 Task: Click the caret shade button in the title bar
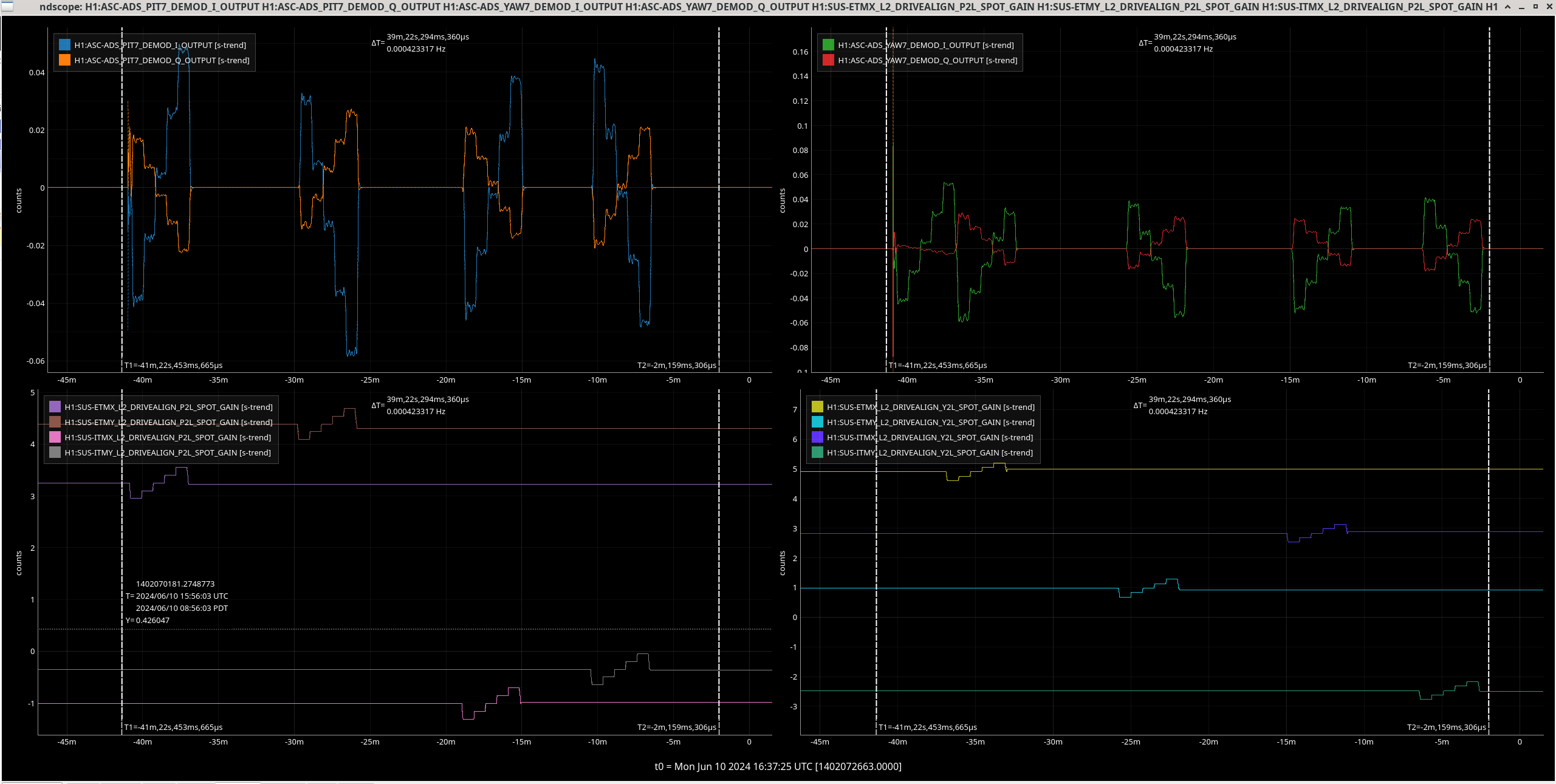tap(1507, 7)
